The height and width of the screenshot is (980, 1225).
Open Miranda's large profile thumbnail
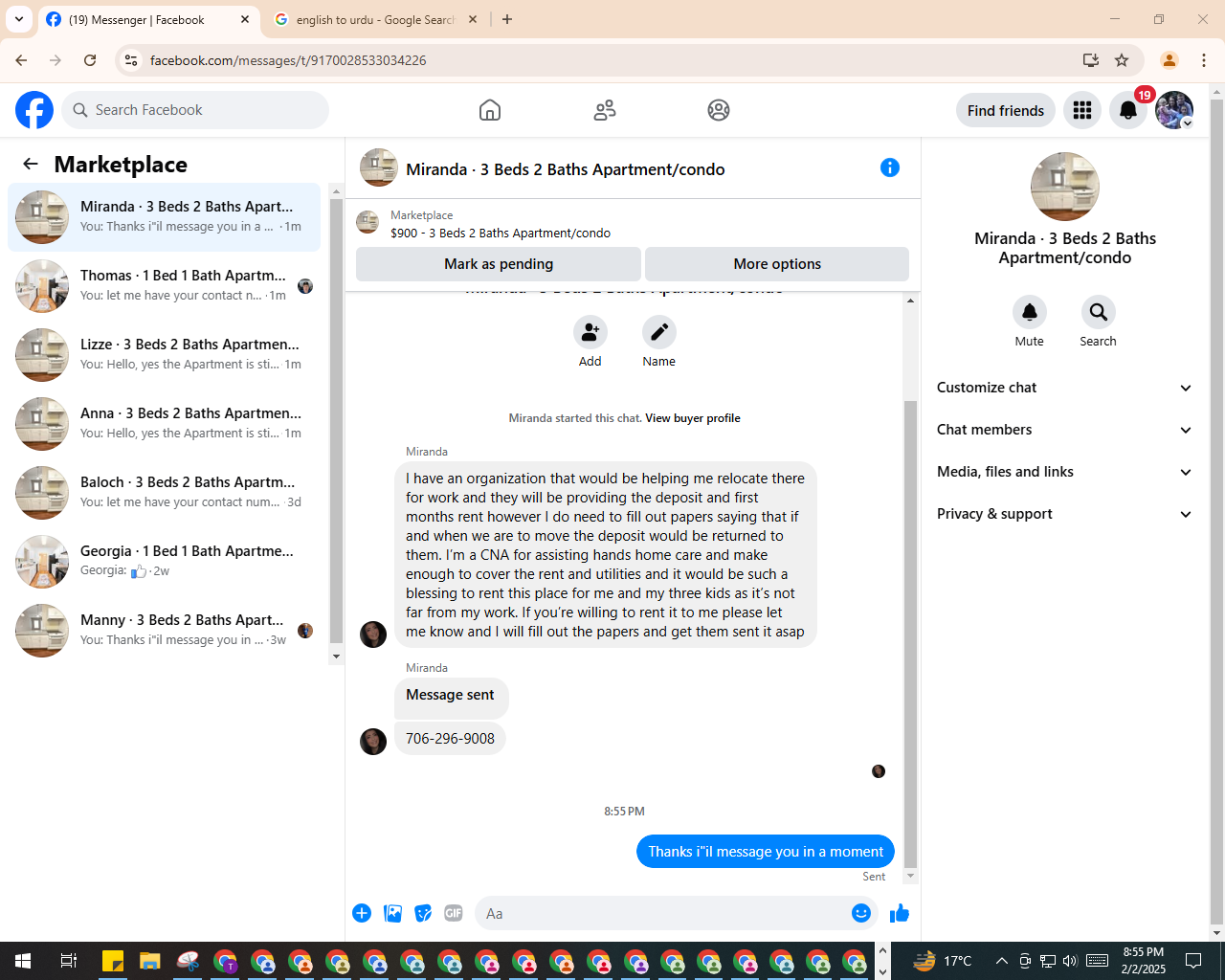point(1065,187)
